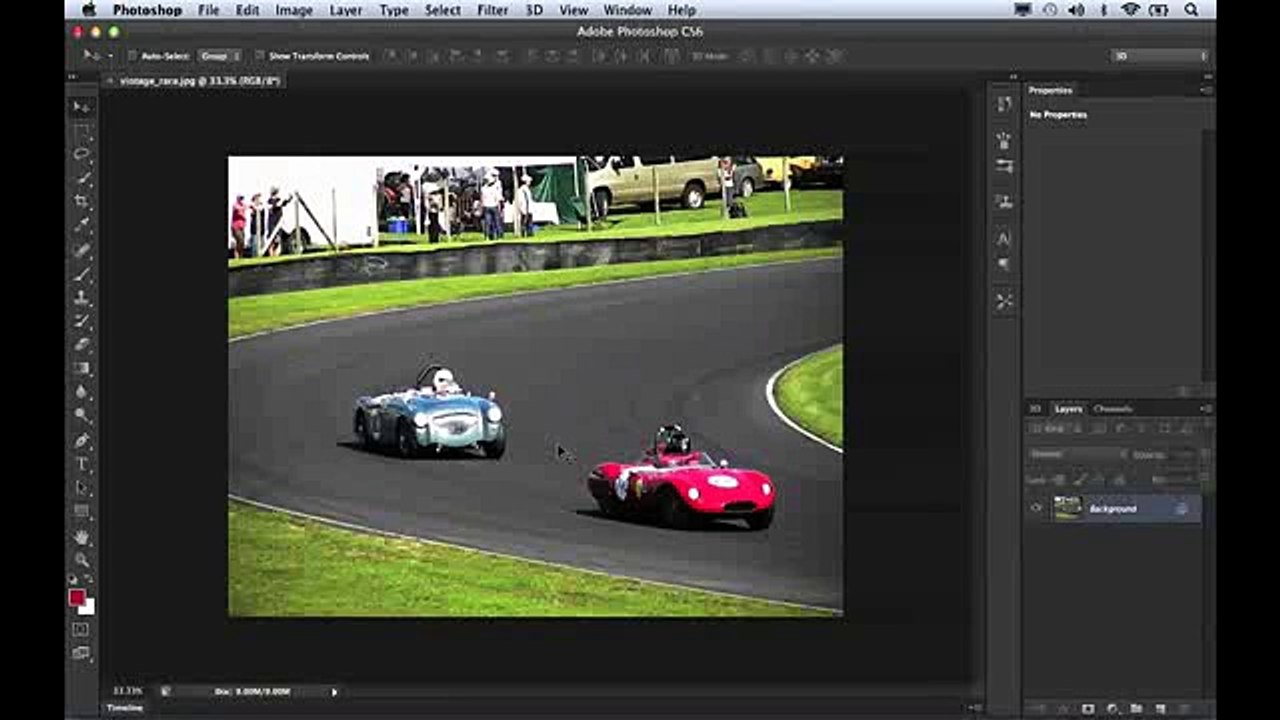Change screen mode from the Tools panel
The width and height of the screenshot is (1280, 720).
coord(81,654)
